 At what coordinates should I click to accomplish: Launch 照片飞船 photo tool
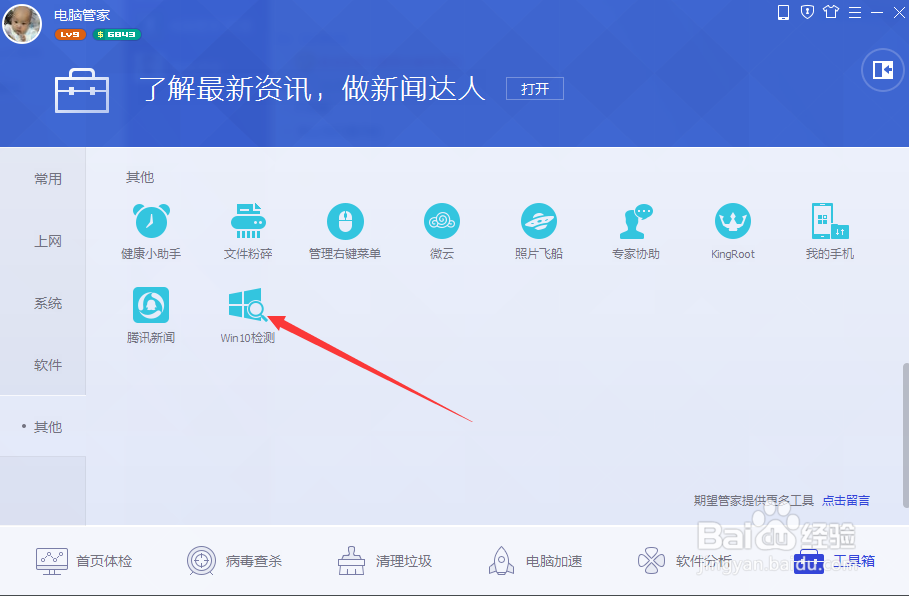pos(539,231)
